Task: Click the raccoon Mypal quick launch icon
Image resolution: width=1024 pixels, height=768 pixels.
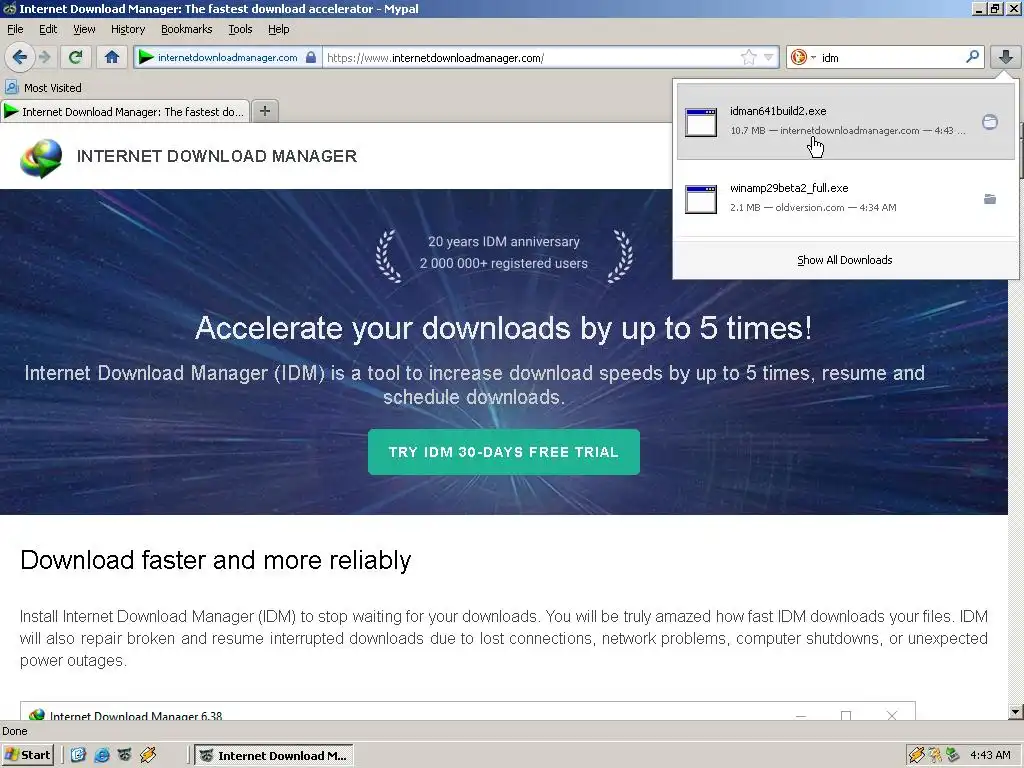Action: 125,755
